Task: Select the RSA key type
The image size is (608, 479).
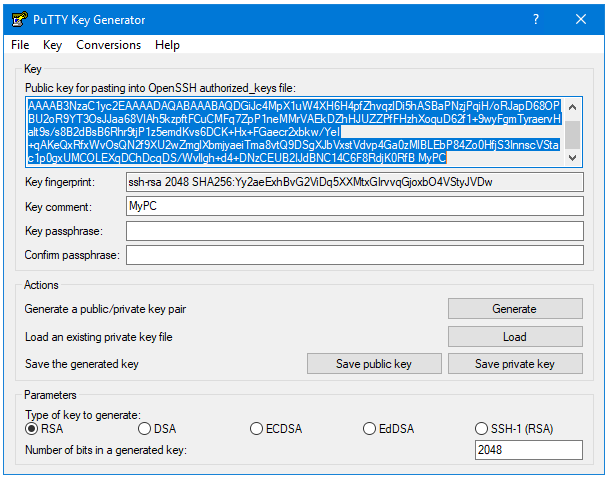Action: click(32, 428)
